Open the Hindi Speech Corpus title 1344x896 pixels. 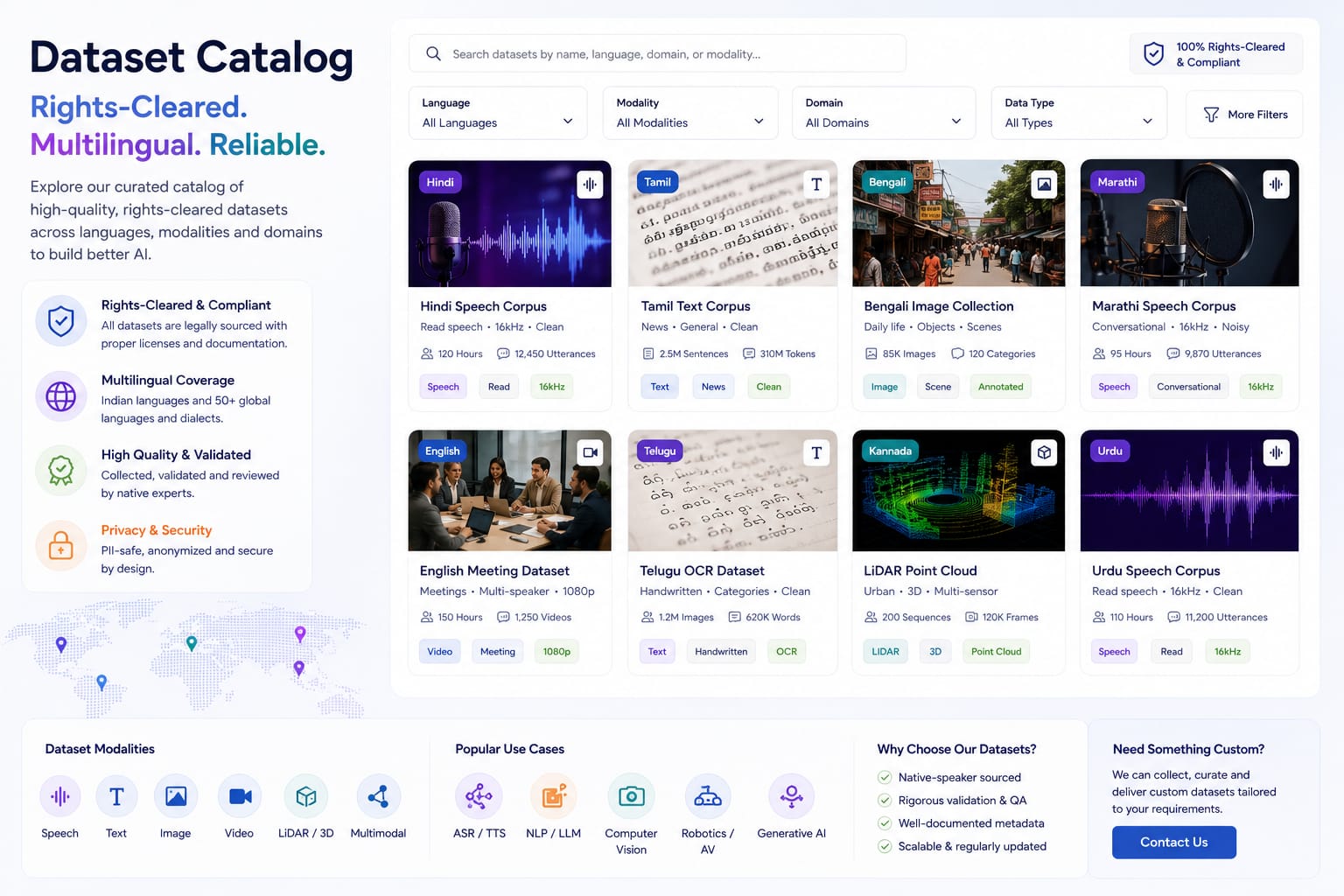pos(483,306)
